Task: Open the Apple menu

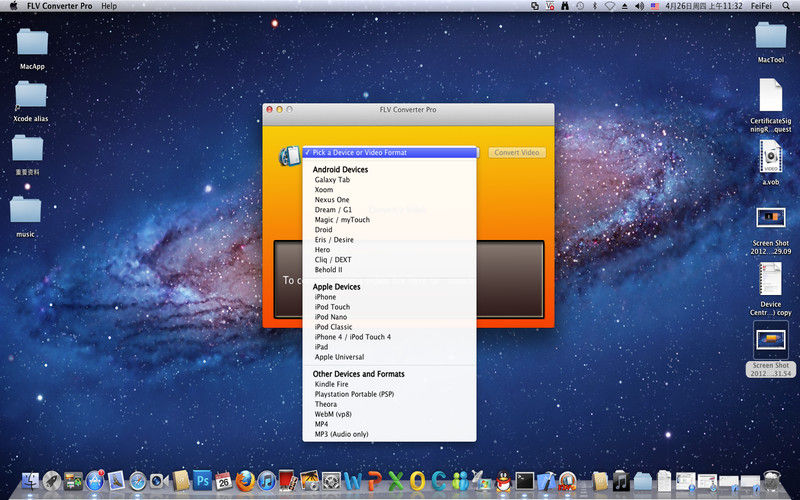Action: pos(14,6)
